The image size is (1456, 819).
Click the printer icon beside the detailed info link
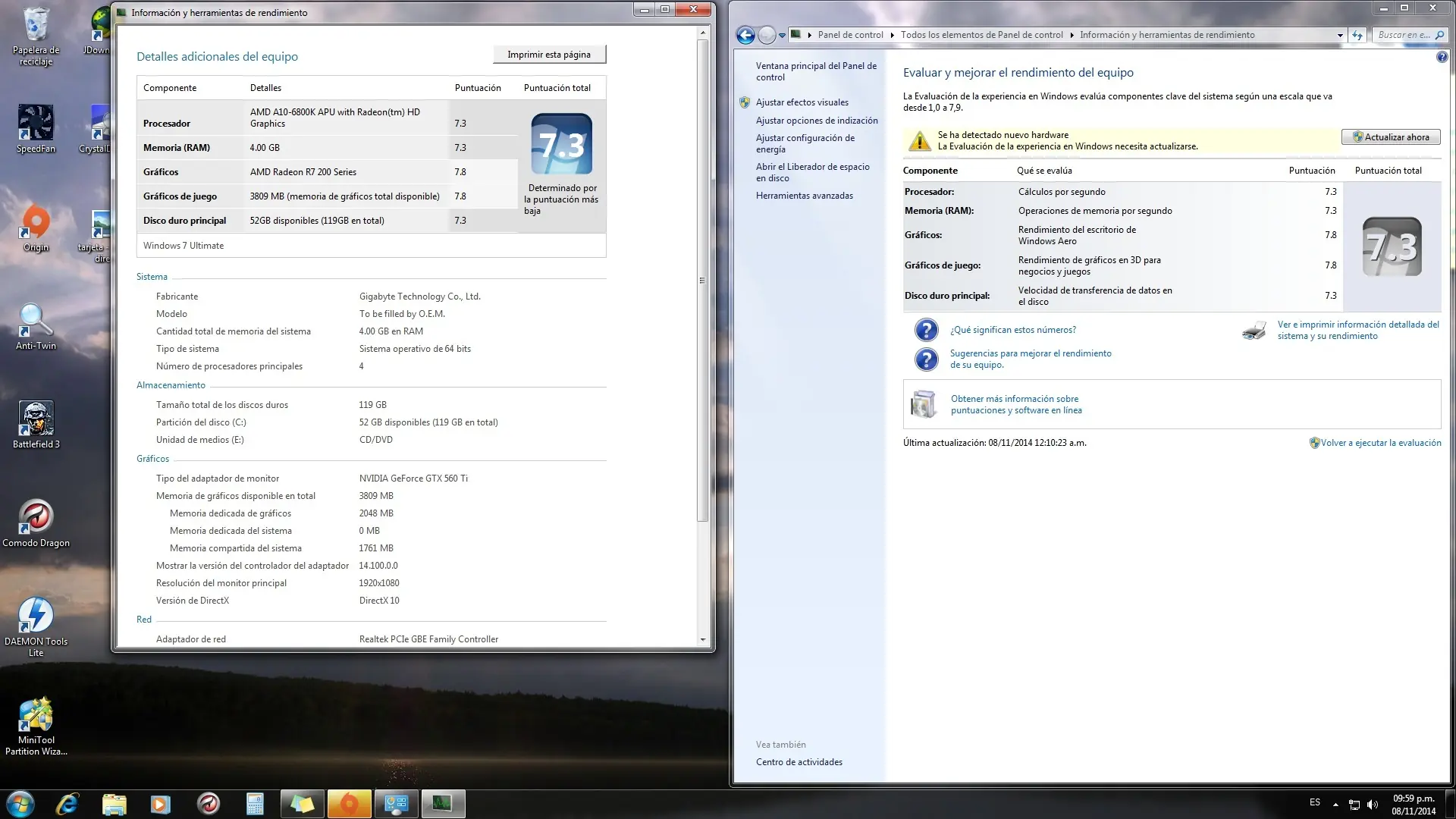pyautogui.click(x=1255, y=331)
